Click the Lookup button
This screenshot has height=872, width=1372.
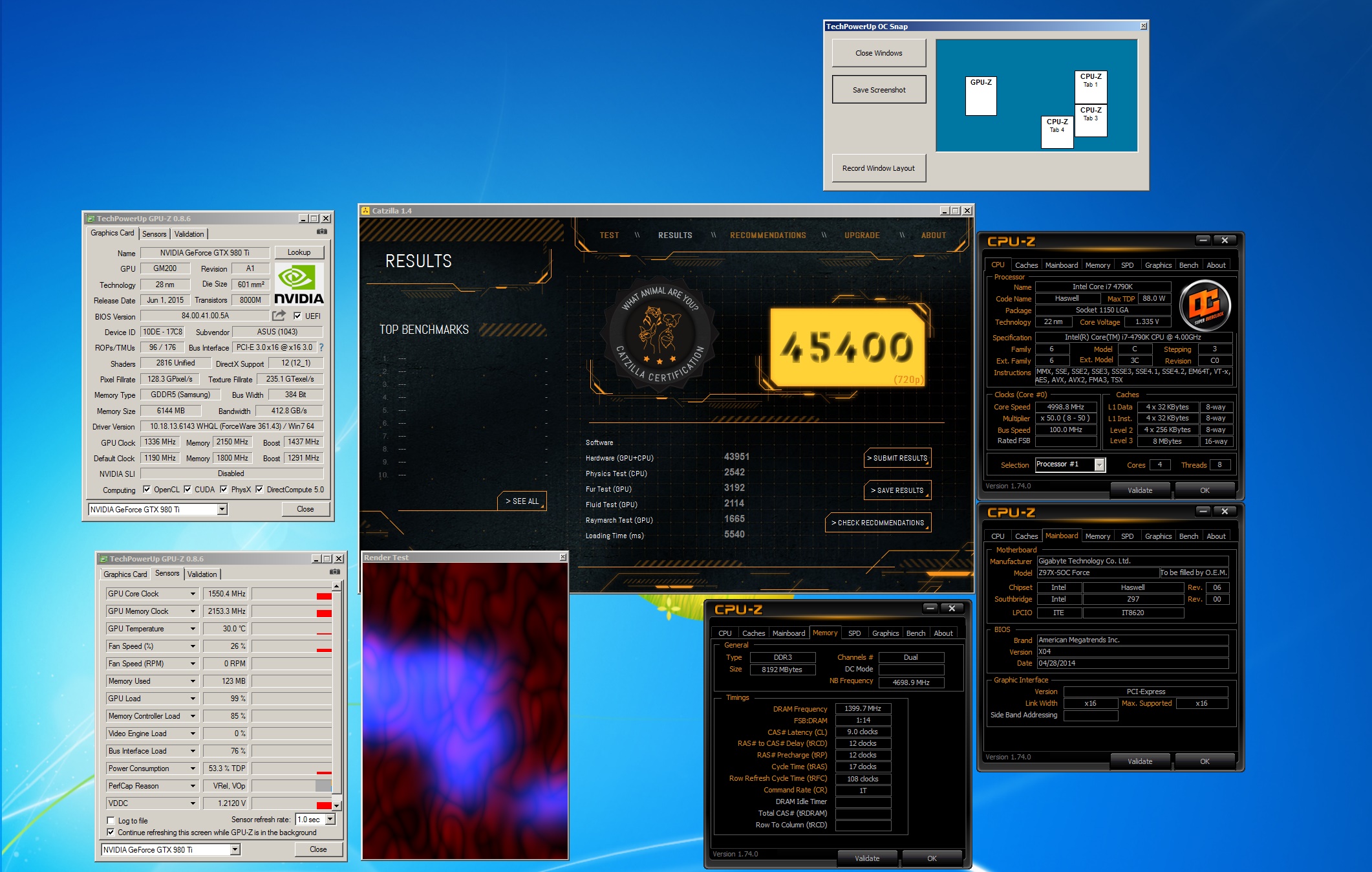[299, 252]
